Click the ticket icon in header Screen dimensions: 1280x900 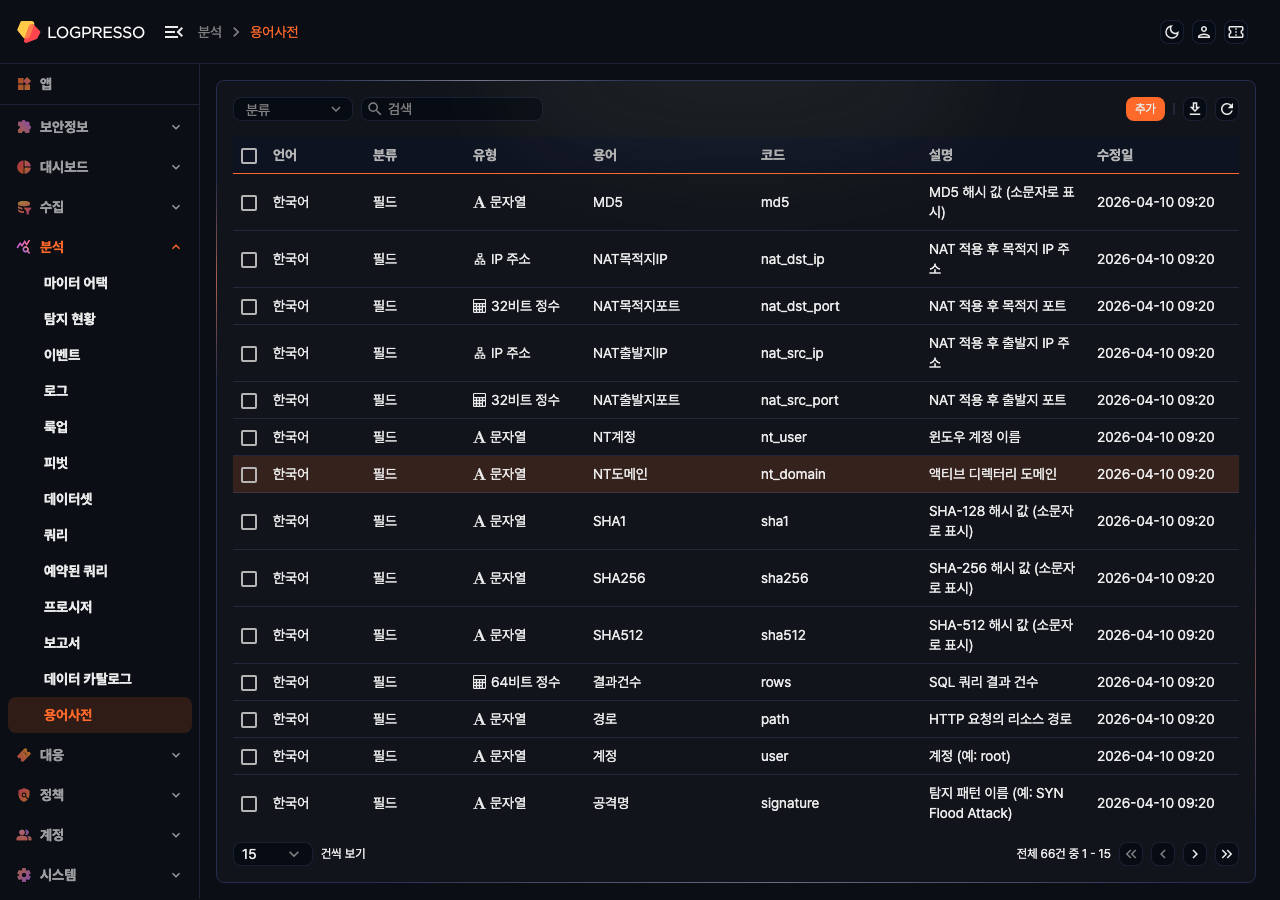point(1236,32)
